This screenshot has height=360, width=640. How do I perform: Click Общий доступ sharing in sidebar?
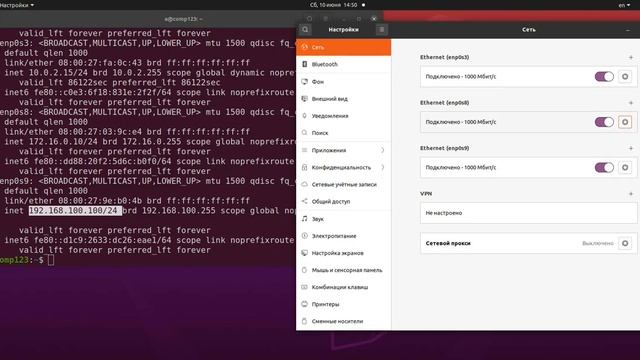pyautogui.click(x=344, y=202)
